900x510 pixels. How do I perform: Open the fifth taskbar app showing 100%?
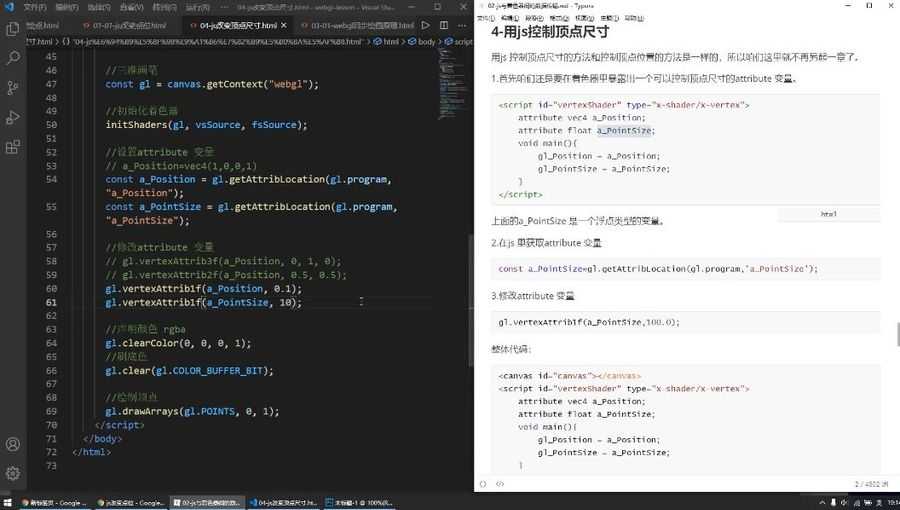359,503
